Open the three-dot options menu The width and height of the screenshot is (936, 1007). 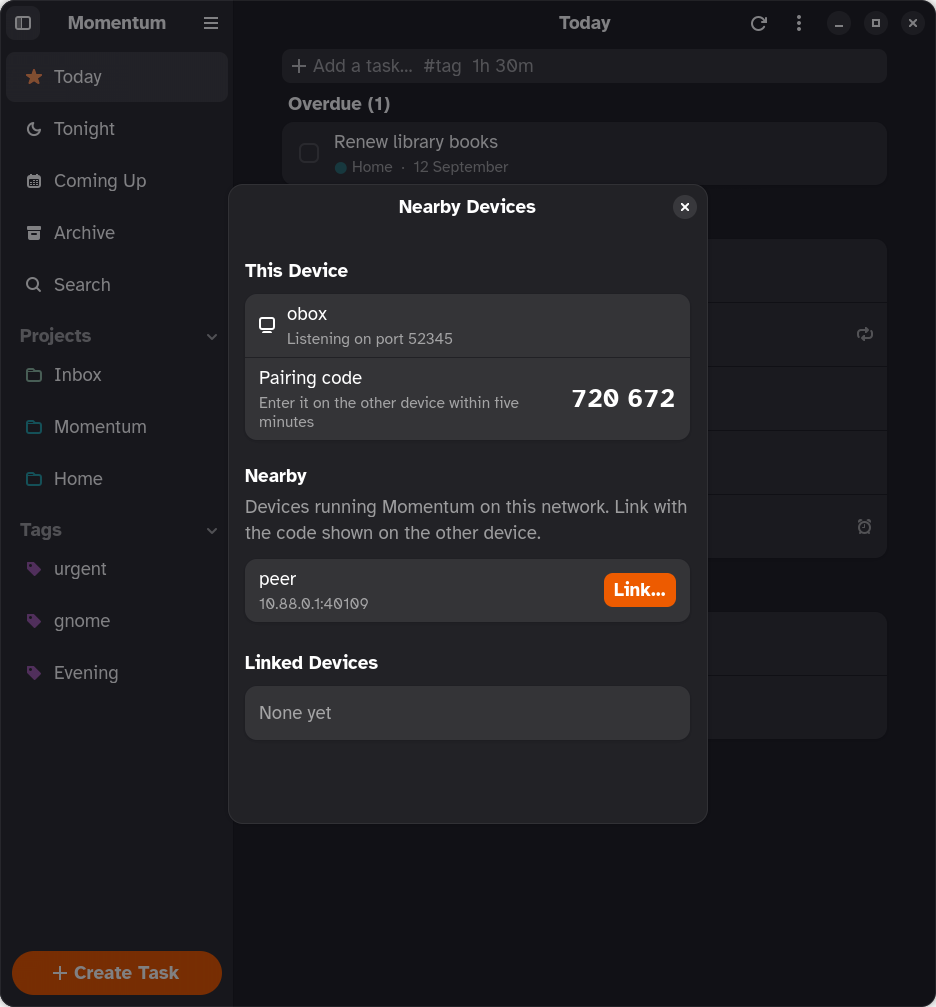pyautogui.click(x=799, y=23)
